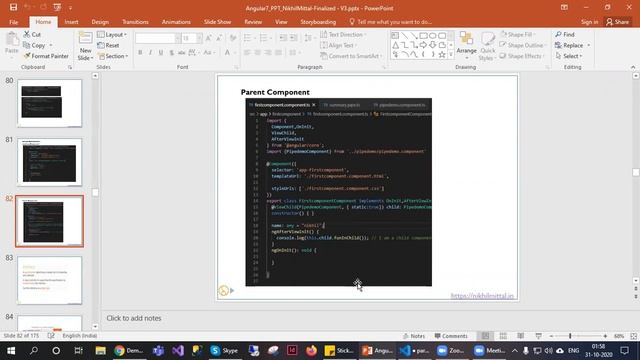Click the Tell me search box
640x360 pixels.
tap(391, 22)
